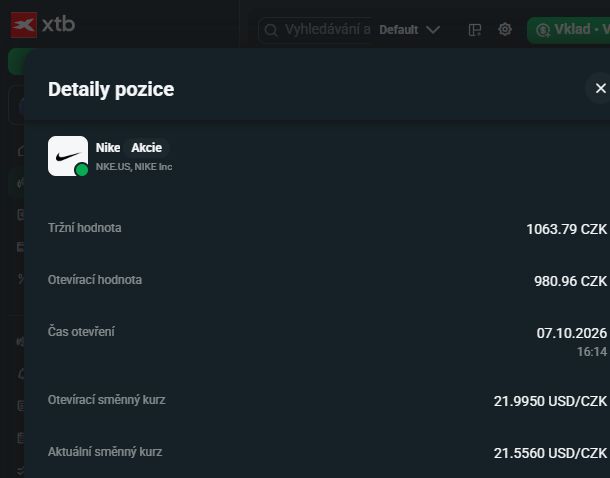This screenshot has width=610, height=478.
Task: Click the Akcie tag beside Nike
Action: (147, 148)
